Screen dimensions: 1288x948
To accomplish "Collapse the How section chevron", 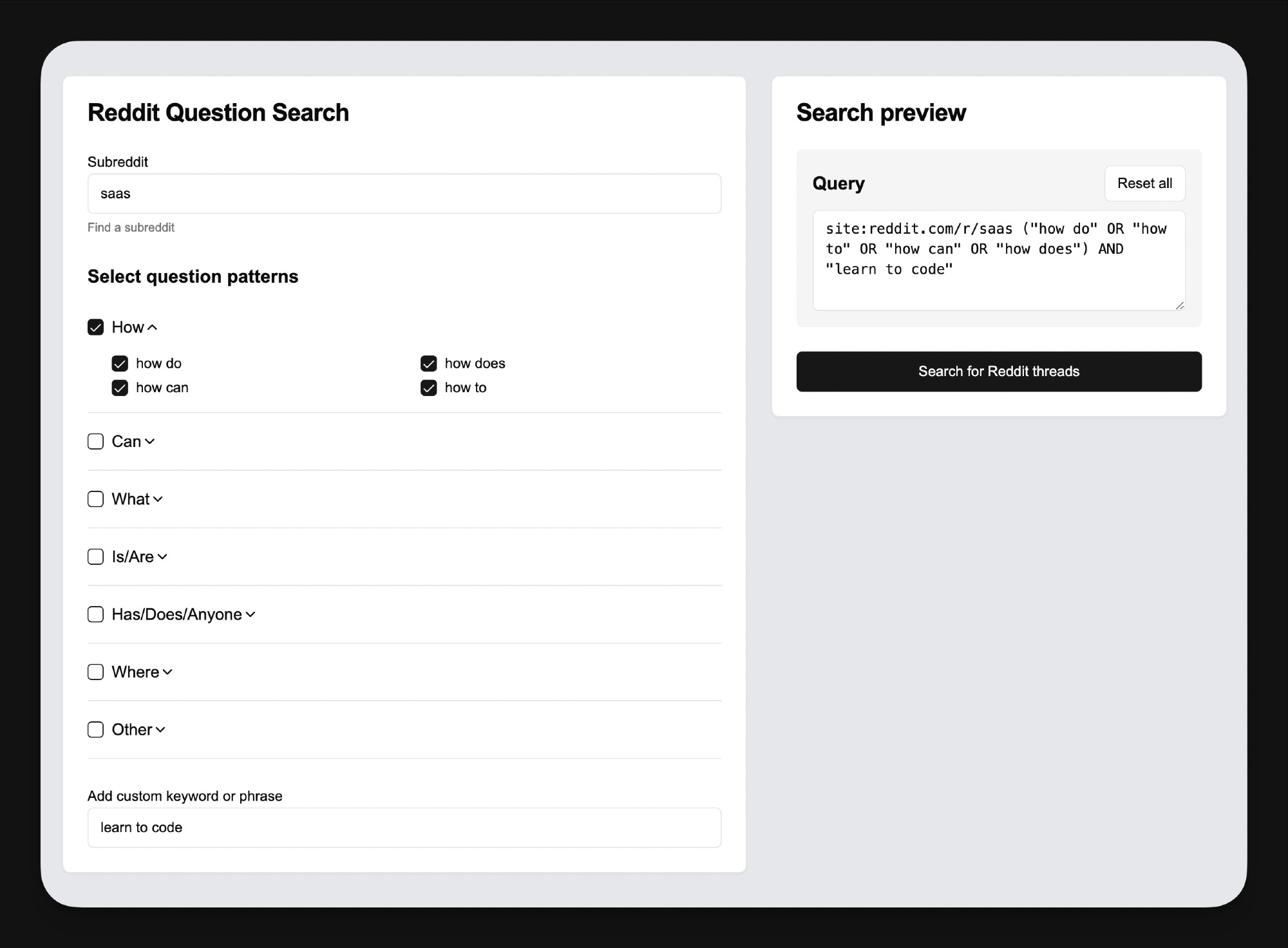I will coord(152,328).
